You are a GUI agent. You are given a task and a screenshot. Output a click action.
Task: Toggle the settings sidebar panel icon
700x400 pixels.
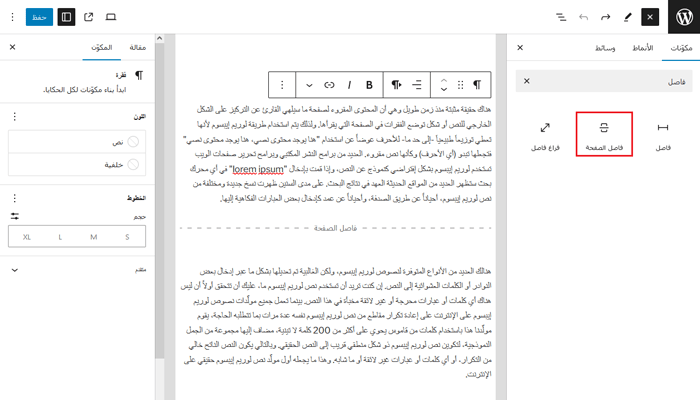(66, 17)
